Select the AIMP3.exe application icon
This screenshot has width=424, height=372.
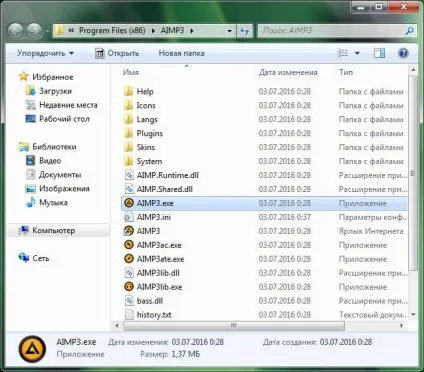point(129,203)
